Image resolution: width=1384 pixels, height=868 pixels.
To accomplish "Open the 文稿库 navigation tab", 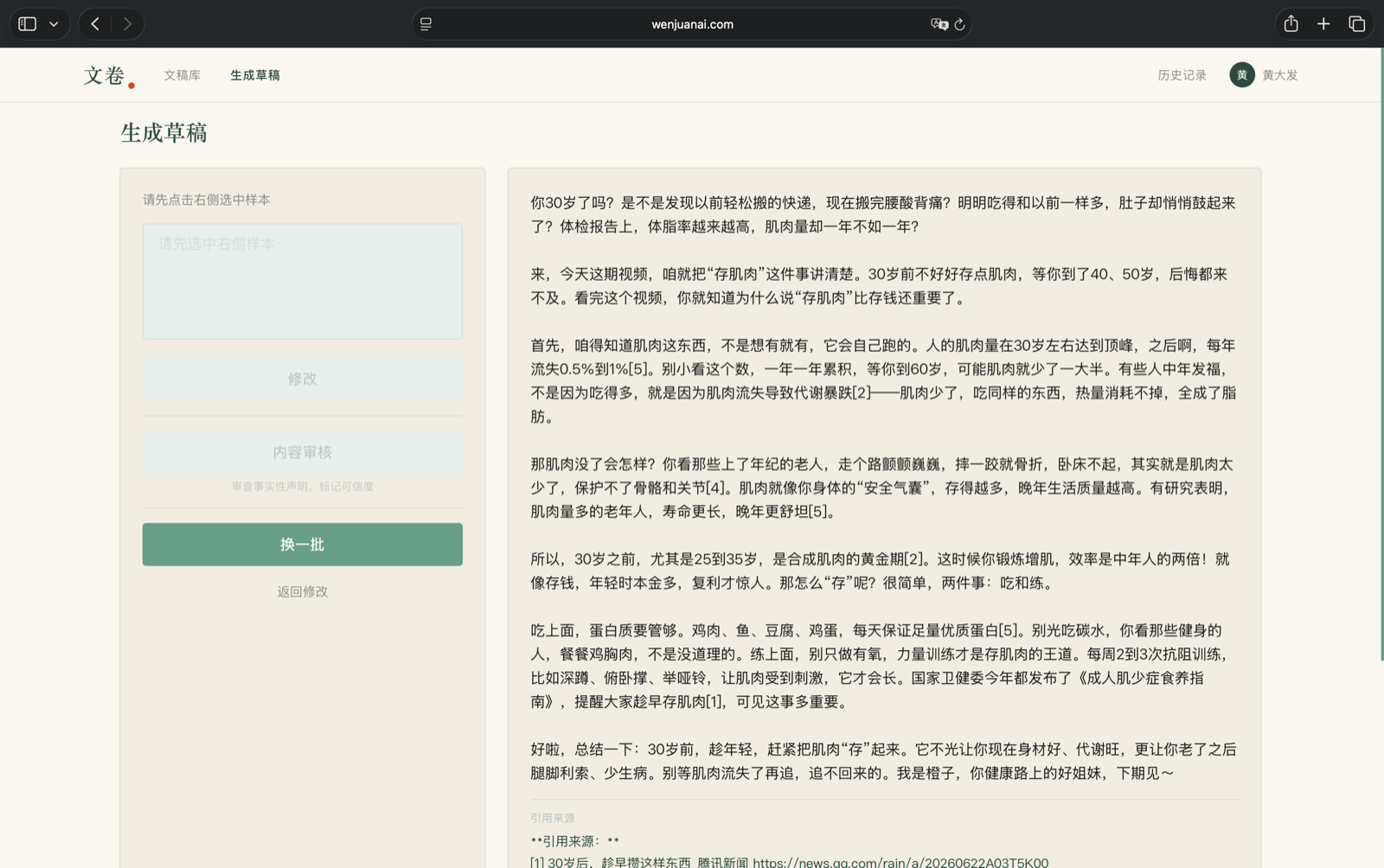I will 183,75.
